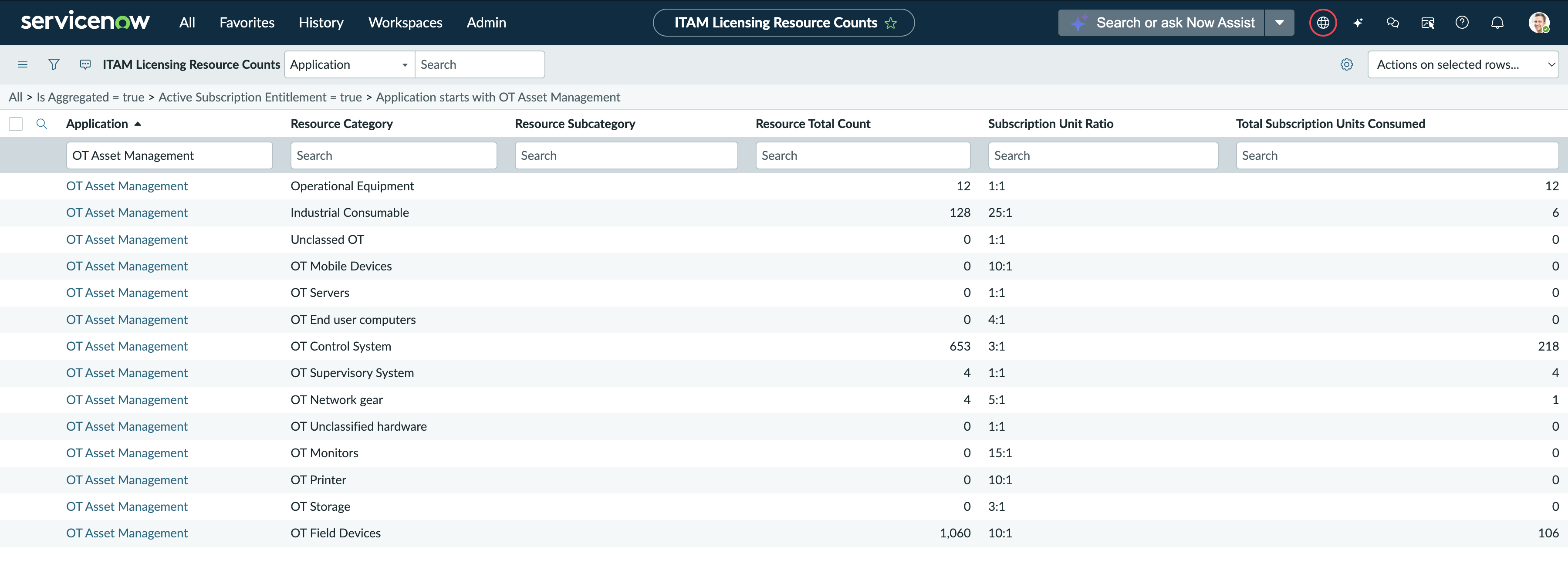The image size is (1568, 567).
Task: Click the OT Printer category cell
Action: click(x=318, y=480)
